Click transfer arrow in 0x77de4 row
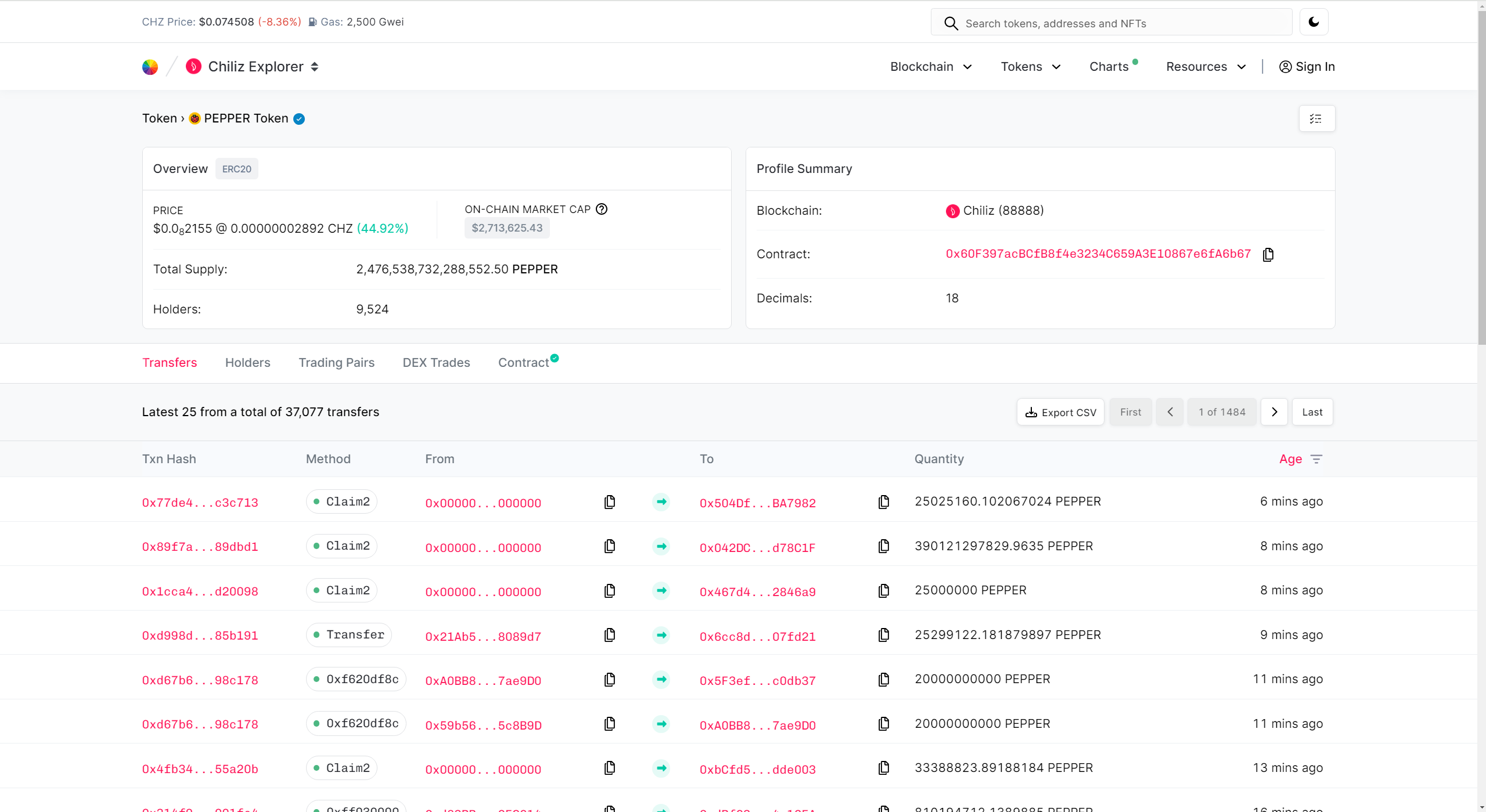The height and width of the screenshot is (812, 1486). pos(661,502)
